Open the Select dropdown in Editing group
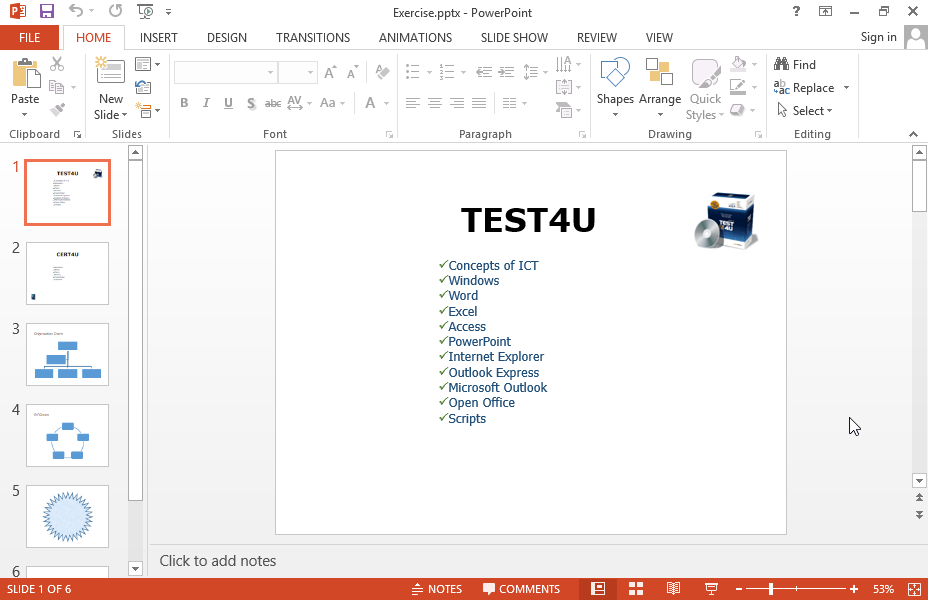The width and height of the screenshot is (928, 600). 805,111
